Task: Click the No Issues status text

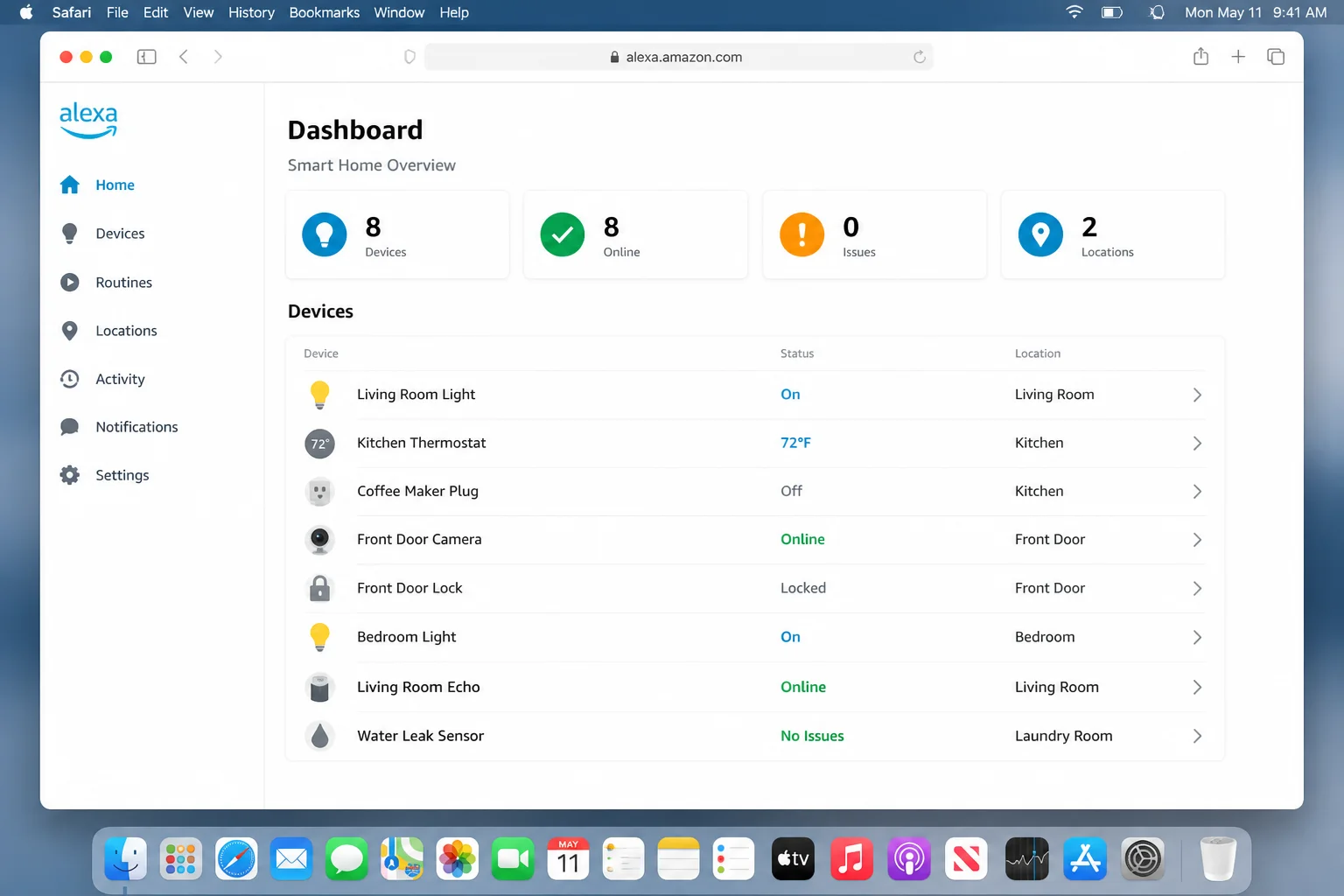Action: click(x=812, y=736)
